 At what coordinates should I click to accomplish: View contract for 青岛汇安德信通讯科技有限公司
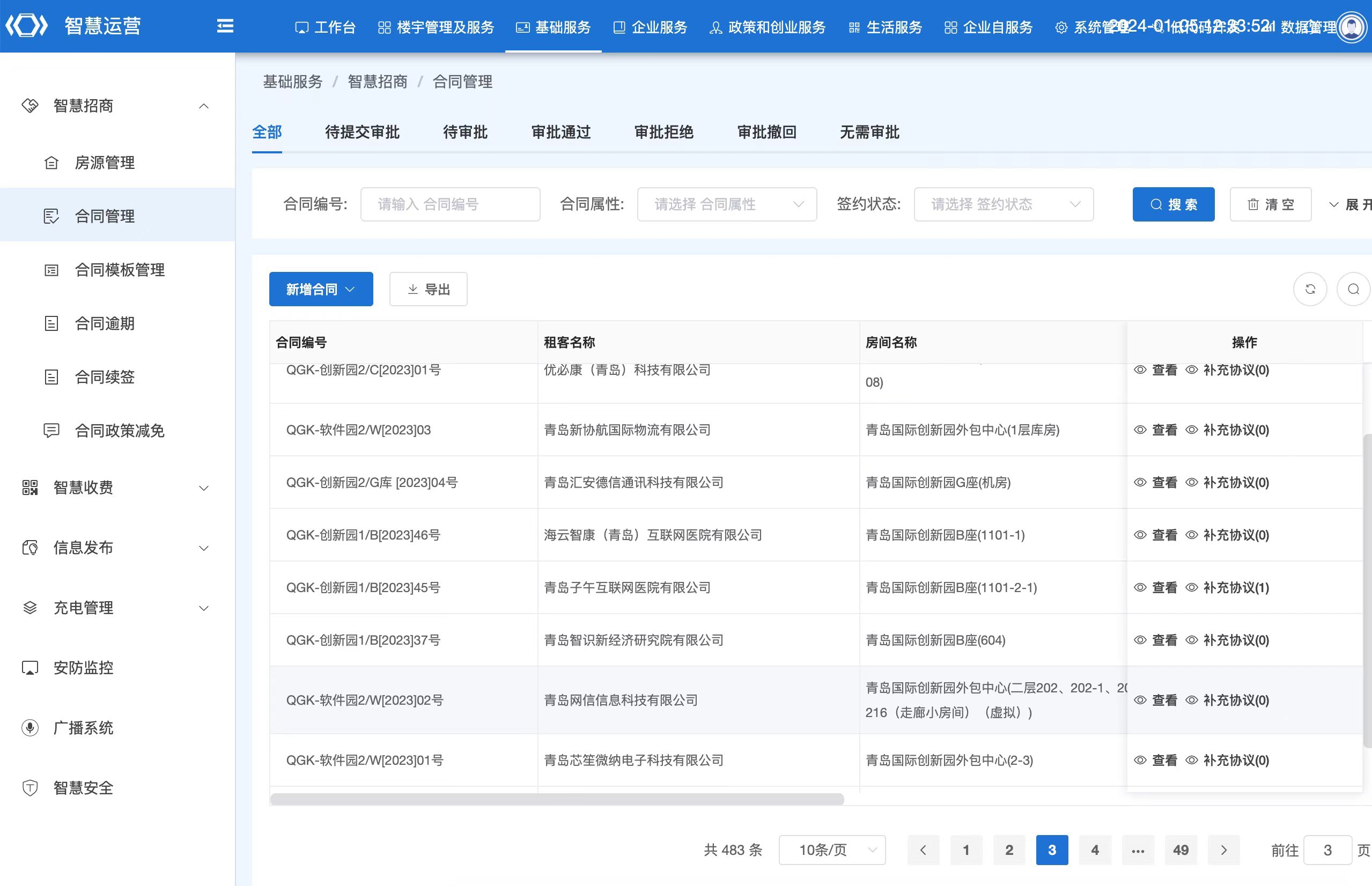[x=1156, y=483]
